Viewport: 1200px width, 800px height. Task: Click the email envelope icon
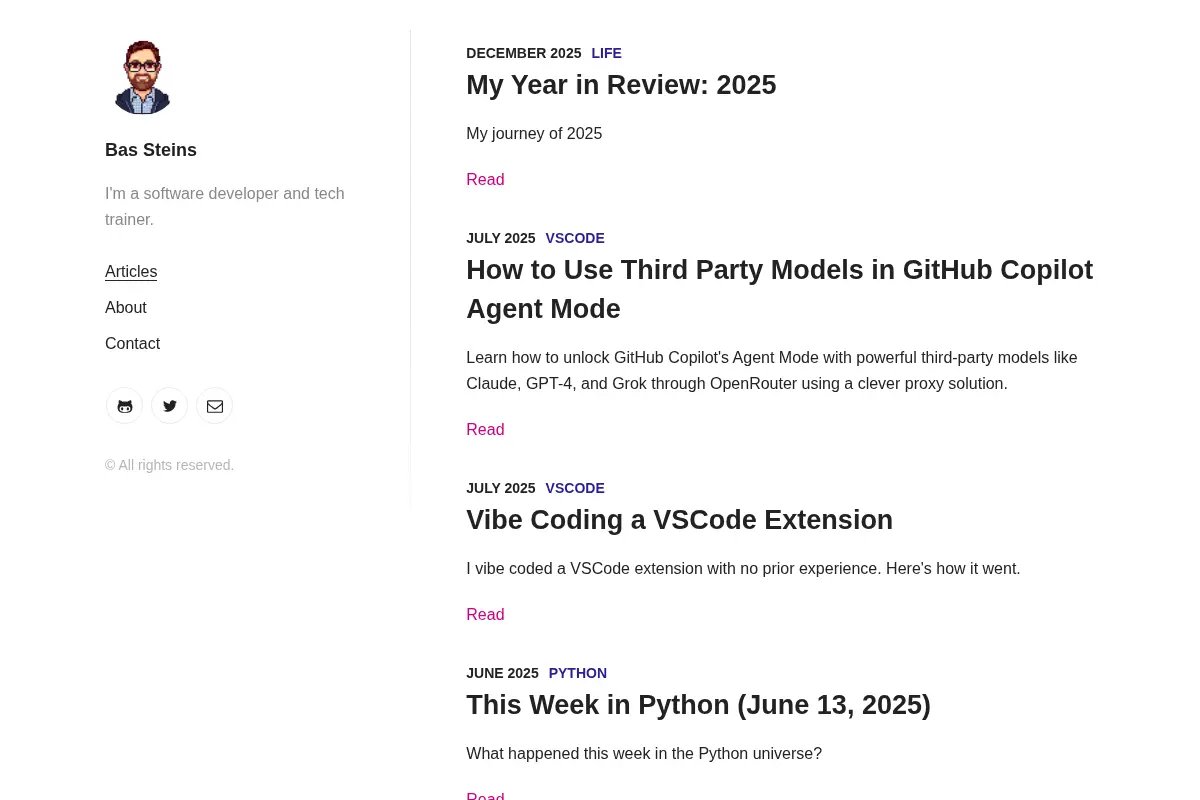click(x=214, y=406)
